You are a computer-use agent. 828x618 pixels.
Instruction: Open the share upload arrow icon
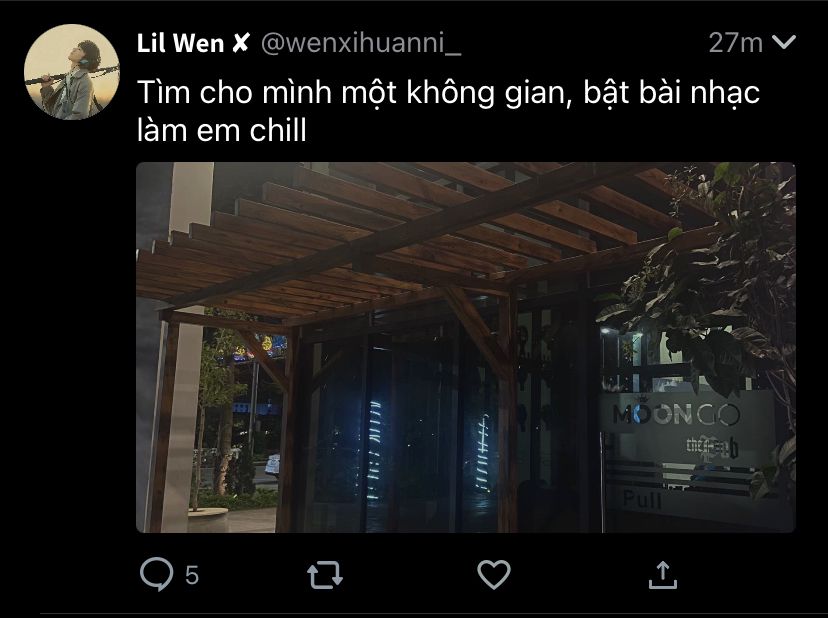pos(663,575)
